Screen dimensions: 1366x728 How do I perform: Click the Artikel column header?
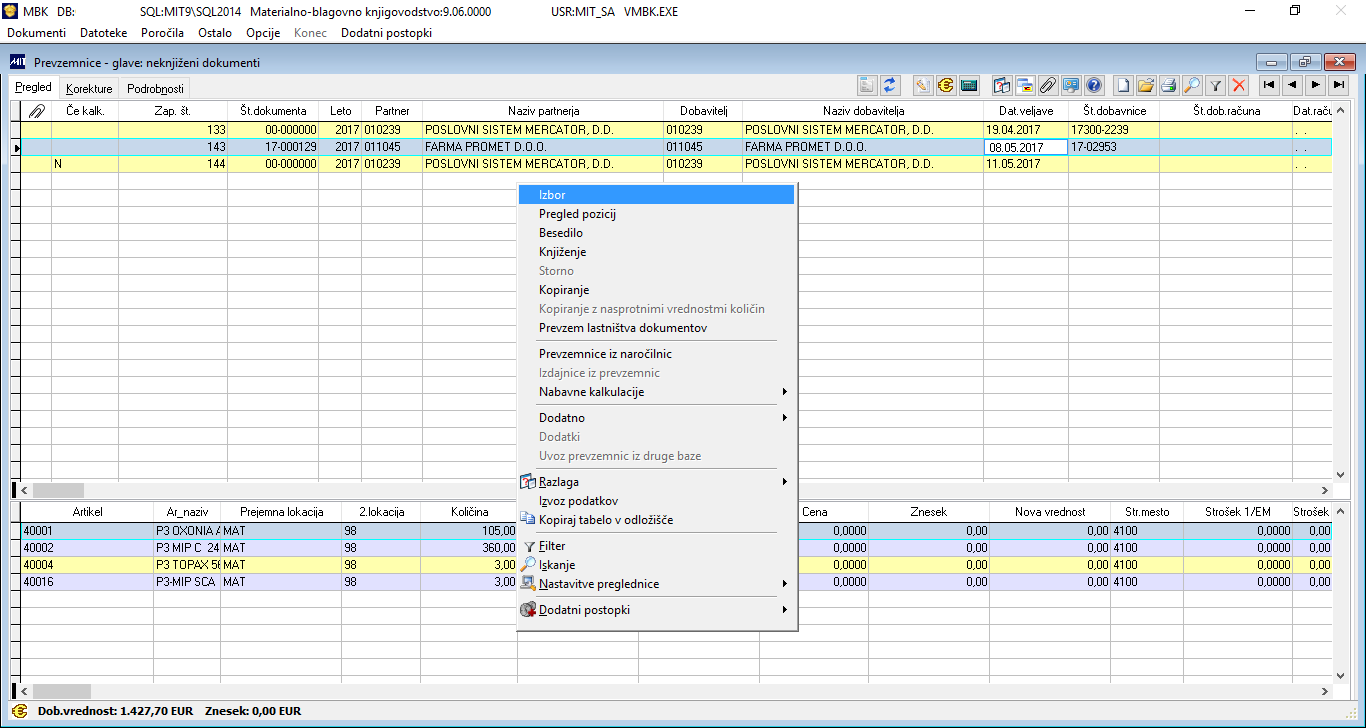tap(88, 512)
